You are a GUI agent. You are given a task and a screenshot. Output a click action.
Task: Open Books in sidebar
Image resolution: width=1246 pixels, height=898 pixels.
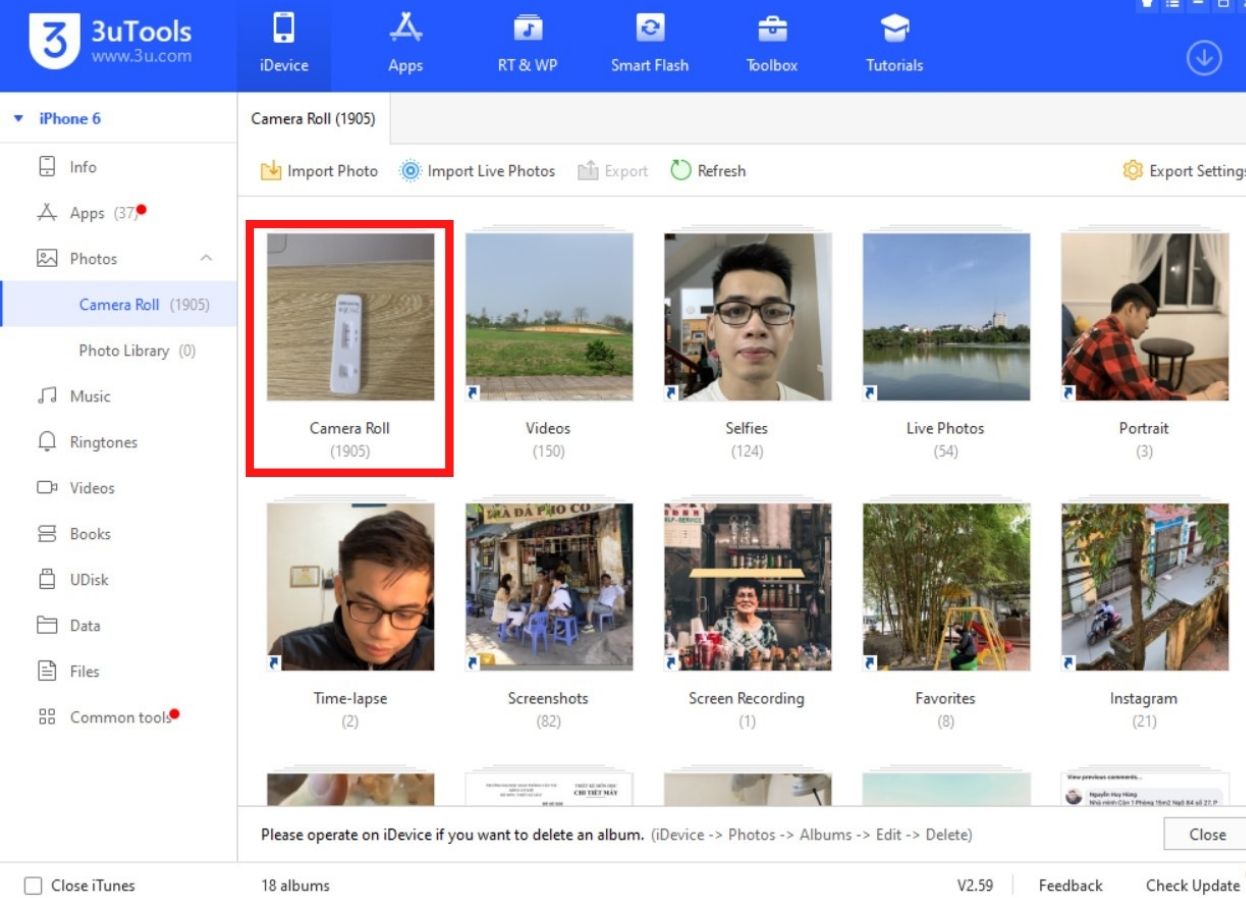118,534
